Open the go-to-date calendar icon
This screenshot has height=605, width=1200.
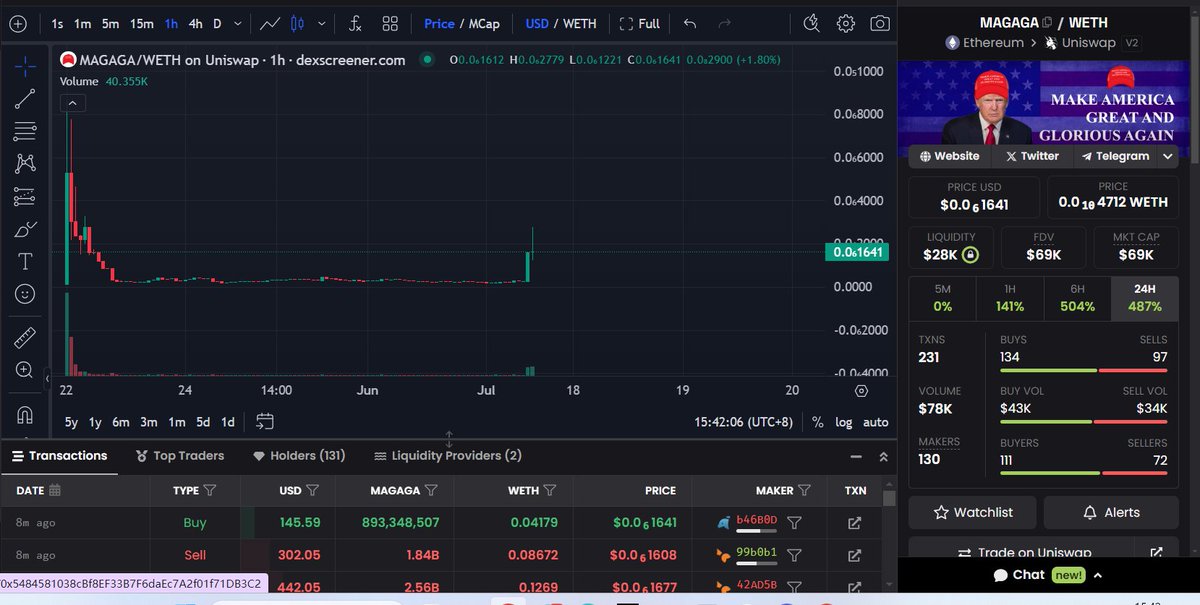(x=265, y=422)
